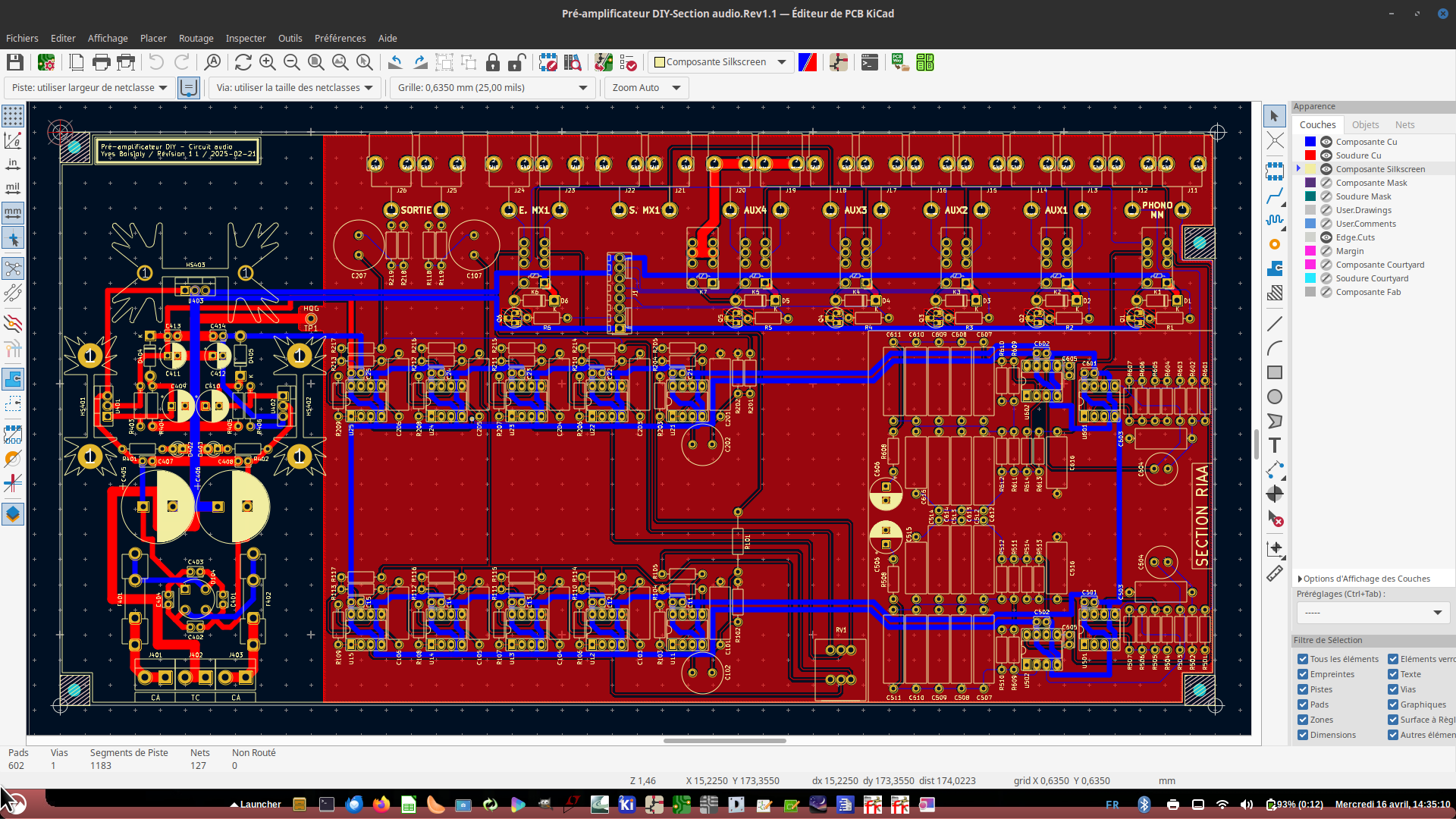The image size is (1456, 819).
Task: Open the Préréglages presets dropdown
Action: click(1373, 613)
